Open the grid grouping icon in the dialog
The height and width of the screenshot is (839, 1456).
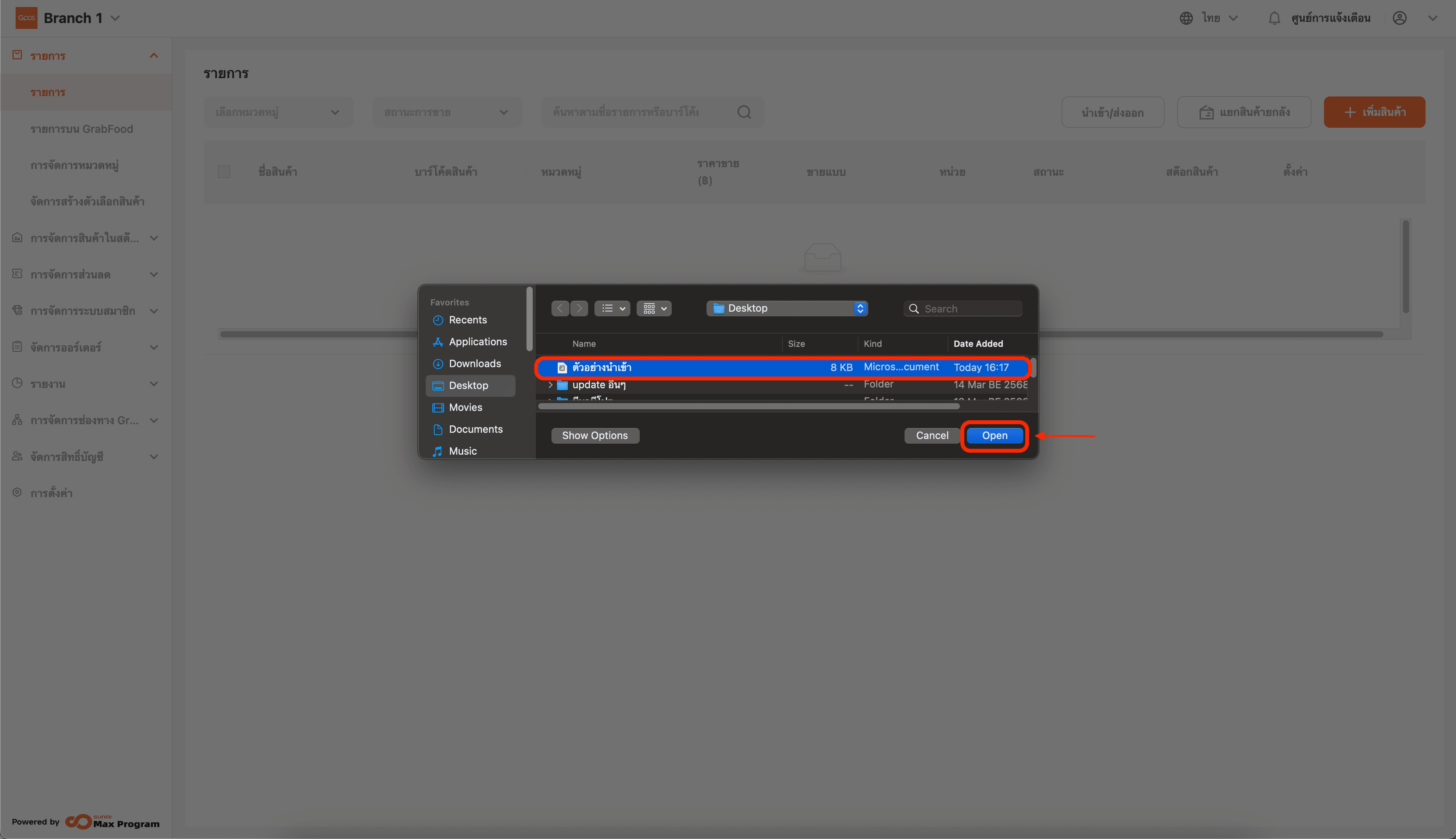[x=653, y=308]
